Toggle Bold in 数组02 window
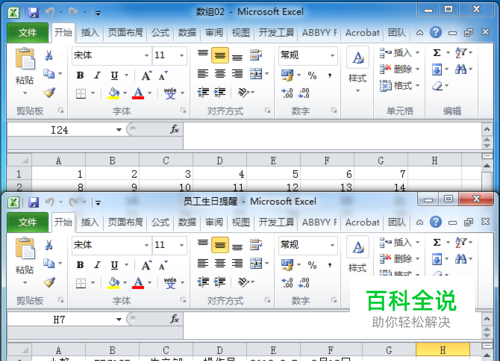 tap(80, 76)
